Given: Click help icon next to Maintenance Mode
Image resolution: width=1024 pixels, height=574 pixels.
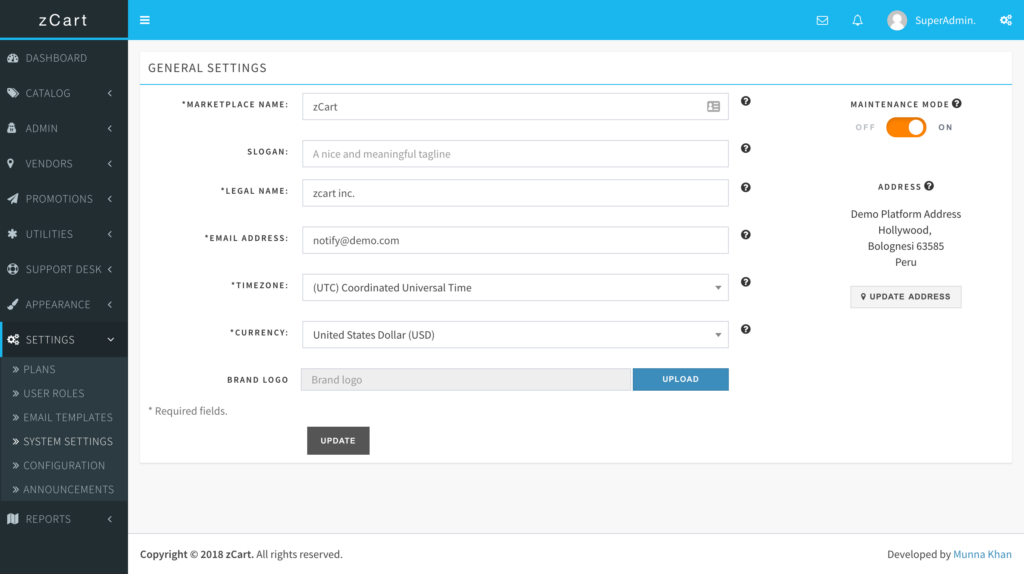Looking at the screenshot, I should (x=957, y=104).
